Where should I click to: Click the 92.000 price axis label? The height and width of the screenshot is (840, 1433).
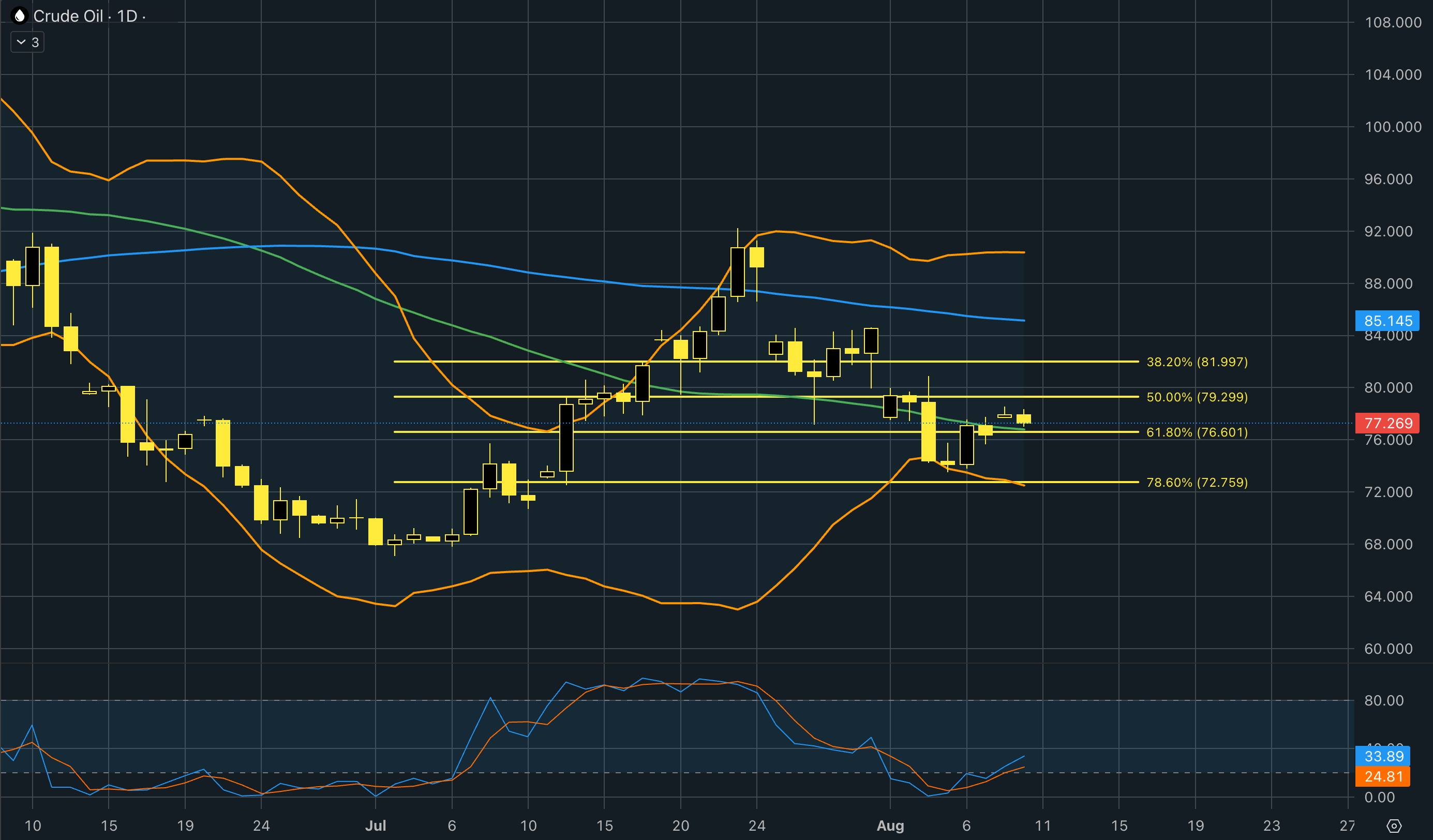point(1389,232)
